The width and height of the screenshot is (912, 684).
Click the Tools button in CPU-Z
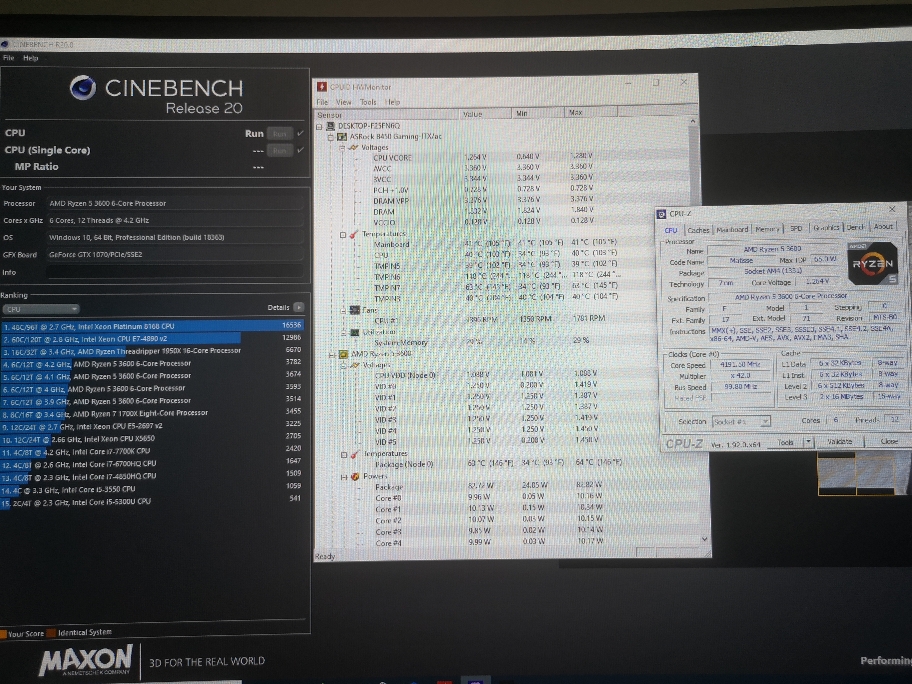point(785,443)
